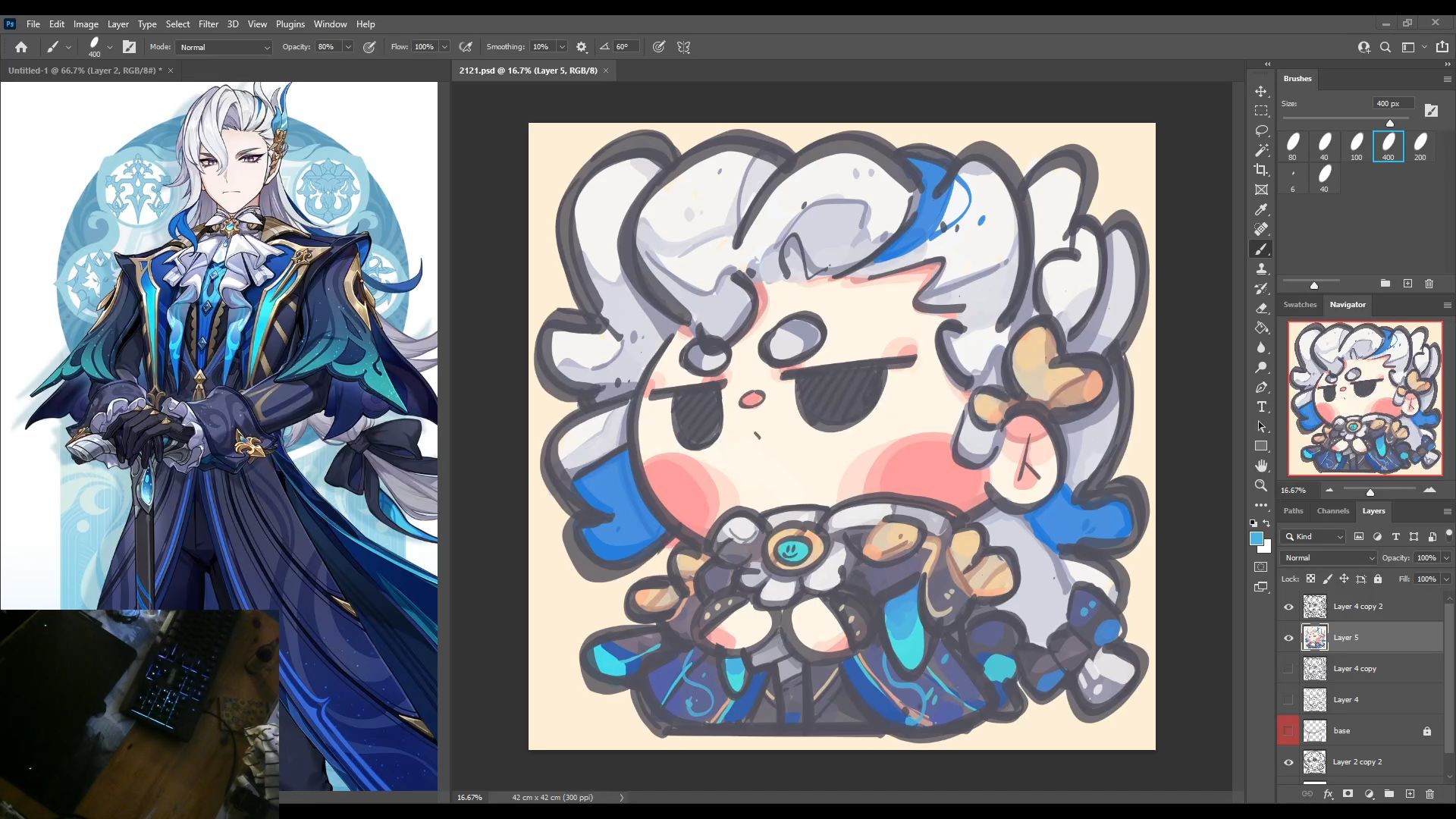Select the Crop tool
This screenshot has height=819, width=1456.
[x=1261, y=170]
